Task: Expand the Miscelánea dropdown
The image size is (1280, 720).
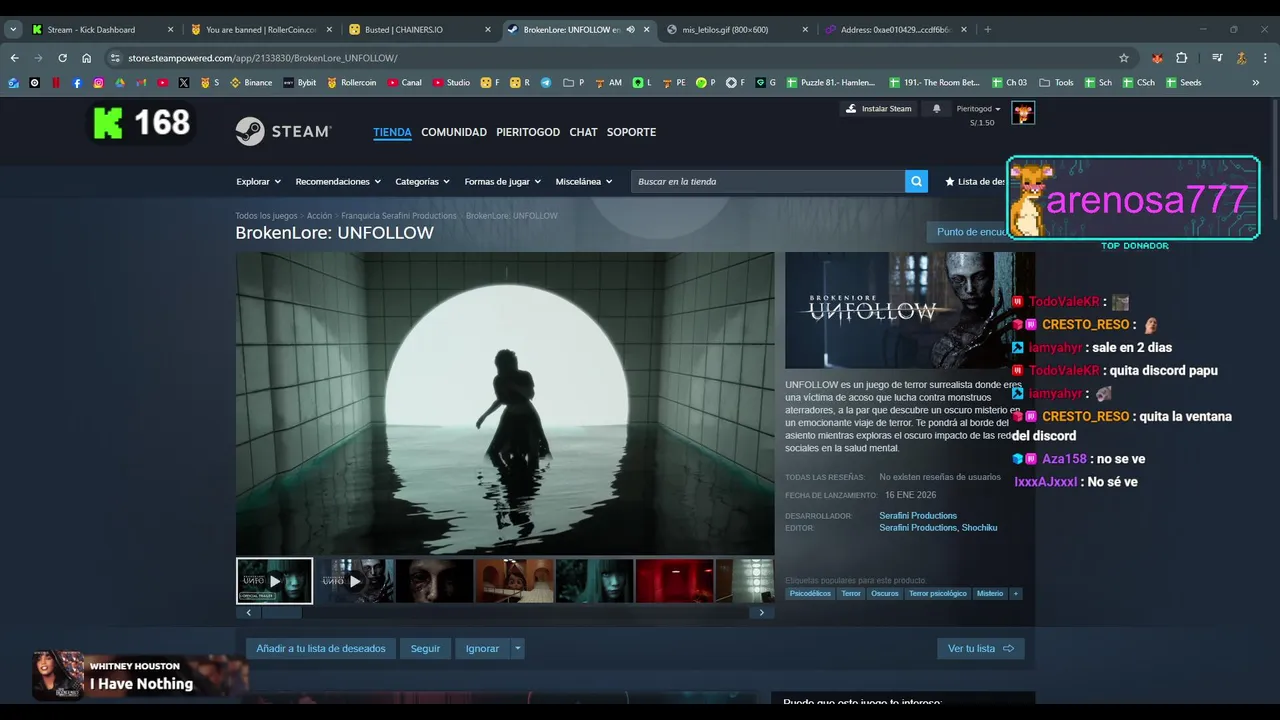Action: 584,181
